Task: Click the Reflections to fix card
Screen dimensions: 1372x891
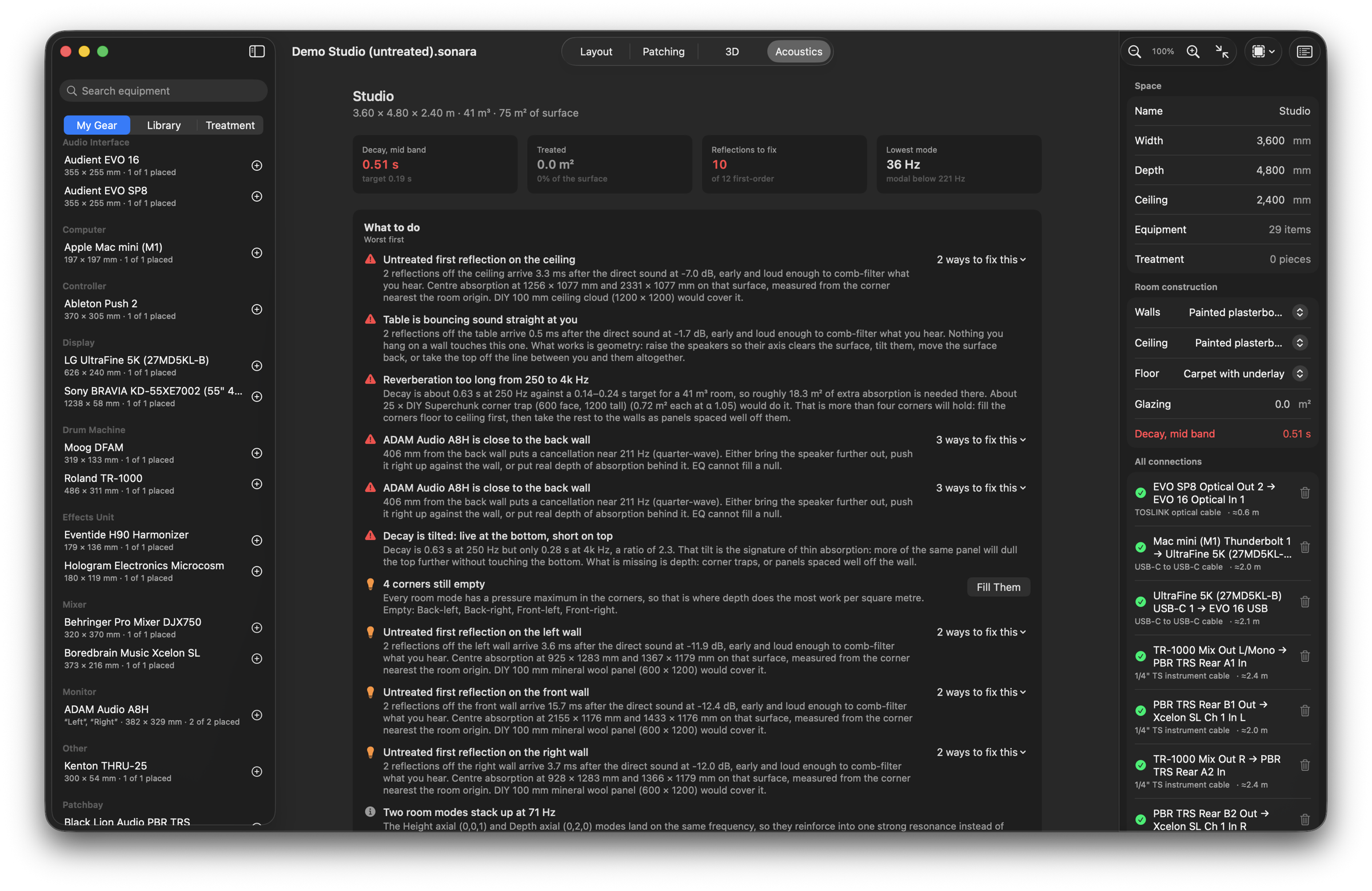Action: [784, 163]
